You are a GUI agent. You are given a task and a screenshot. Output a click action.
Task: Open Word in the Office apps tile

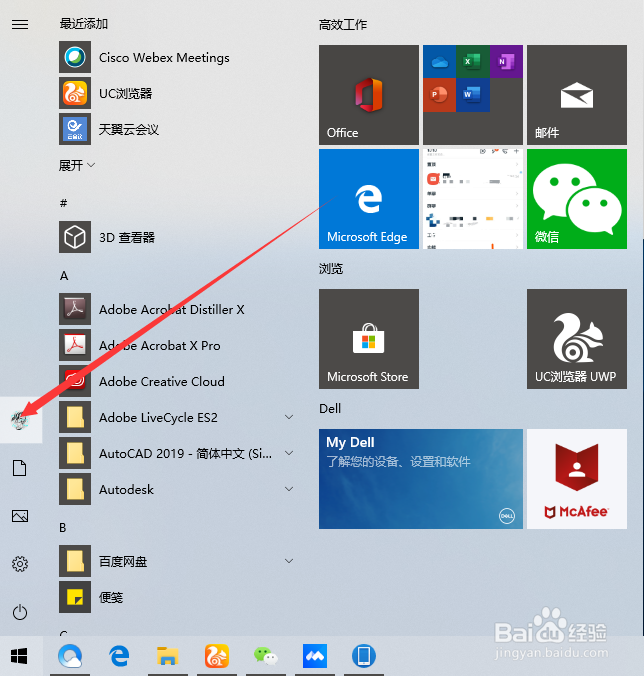[x=472, y=95]
